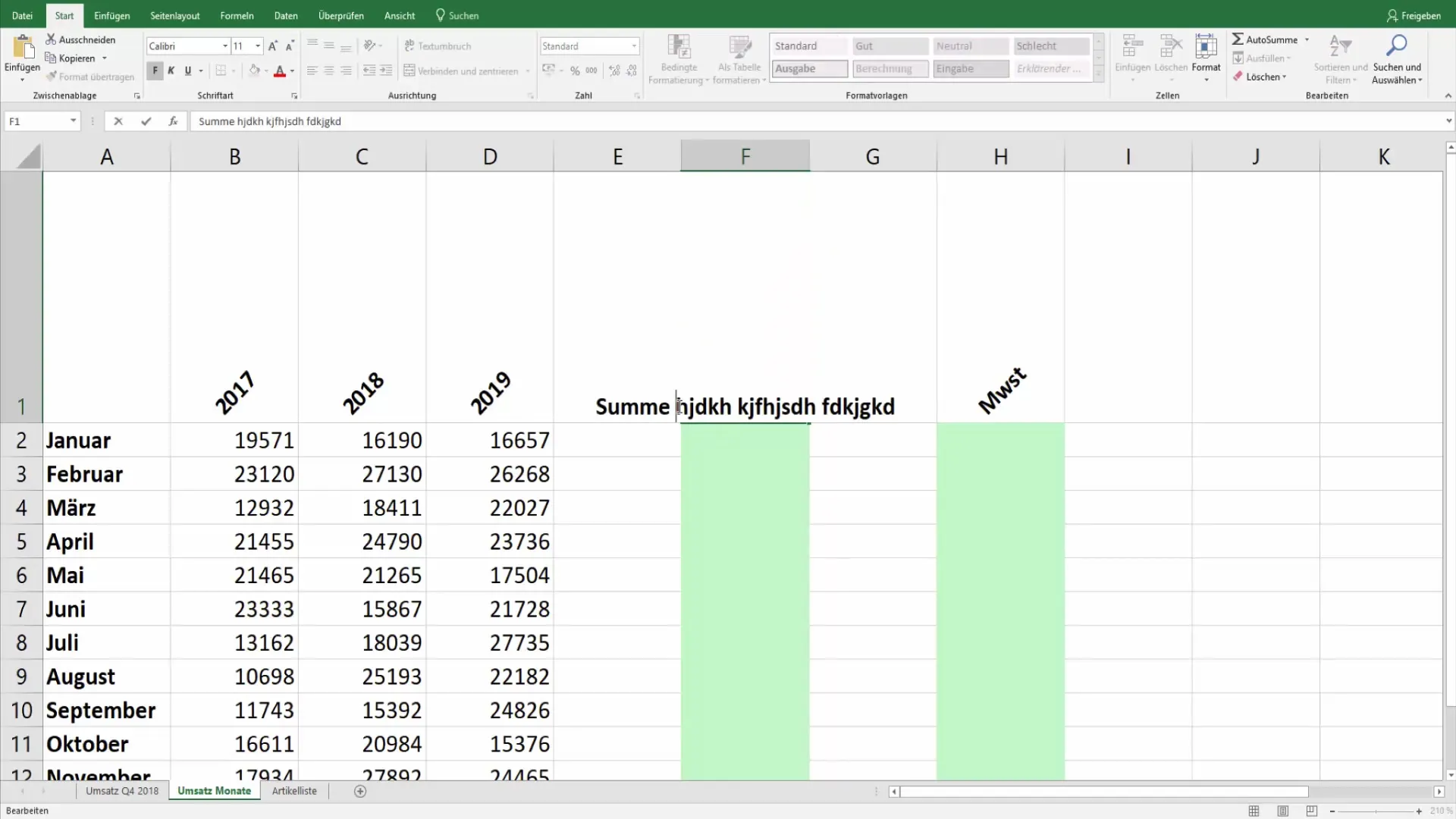Align text to top icon
This screenshot has height=819, width=1456.
pos(312,46)
